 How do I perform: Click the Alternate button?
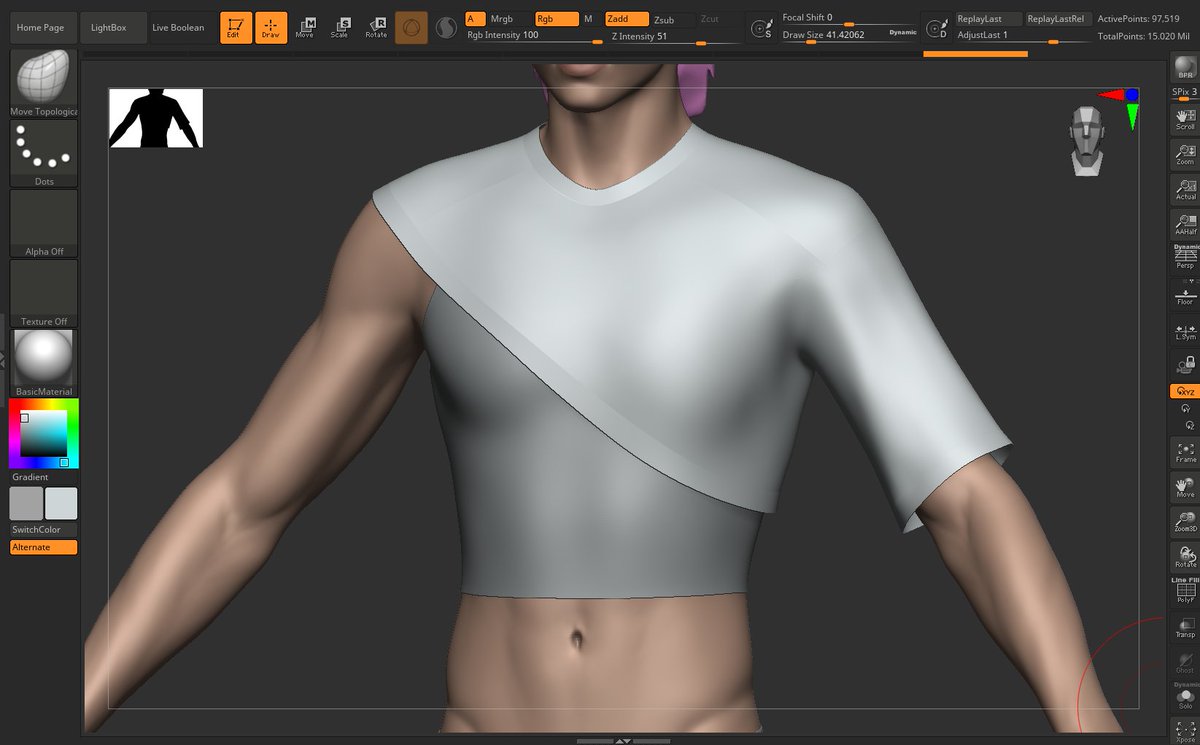44,547
